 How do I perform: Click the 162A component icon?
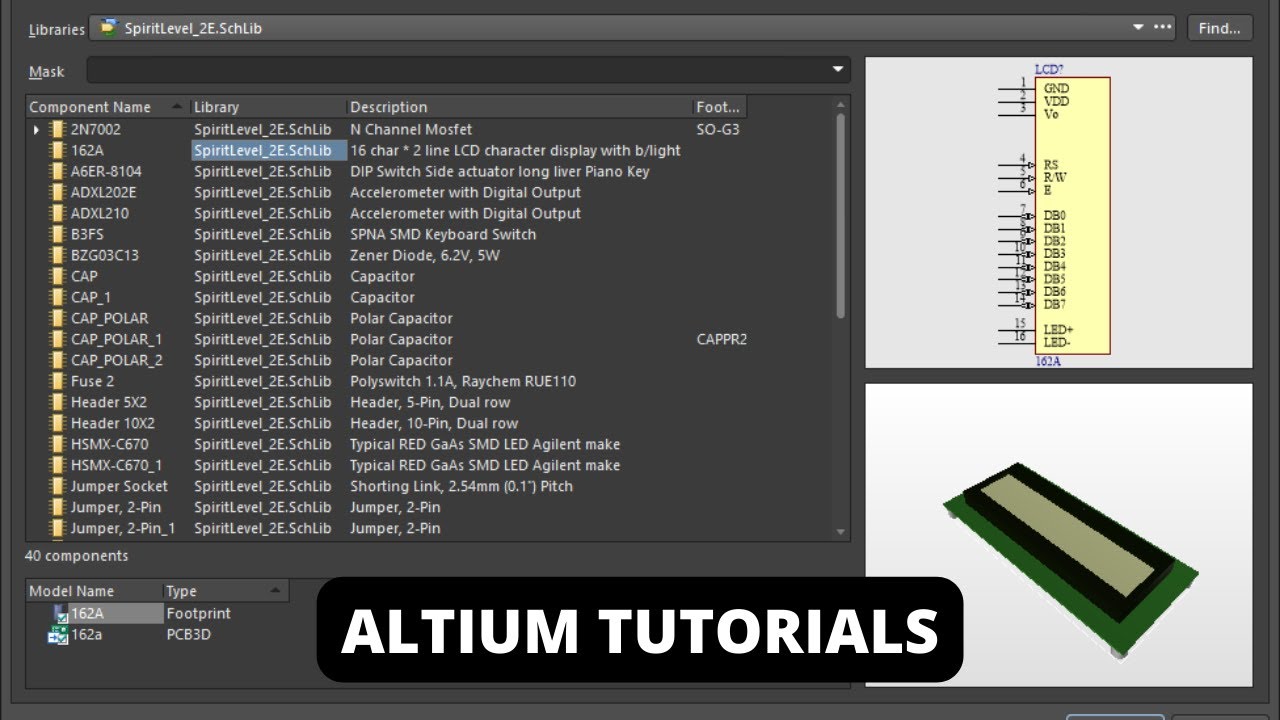point(57,150)
